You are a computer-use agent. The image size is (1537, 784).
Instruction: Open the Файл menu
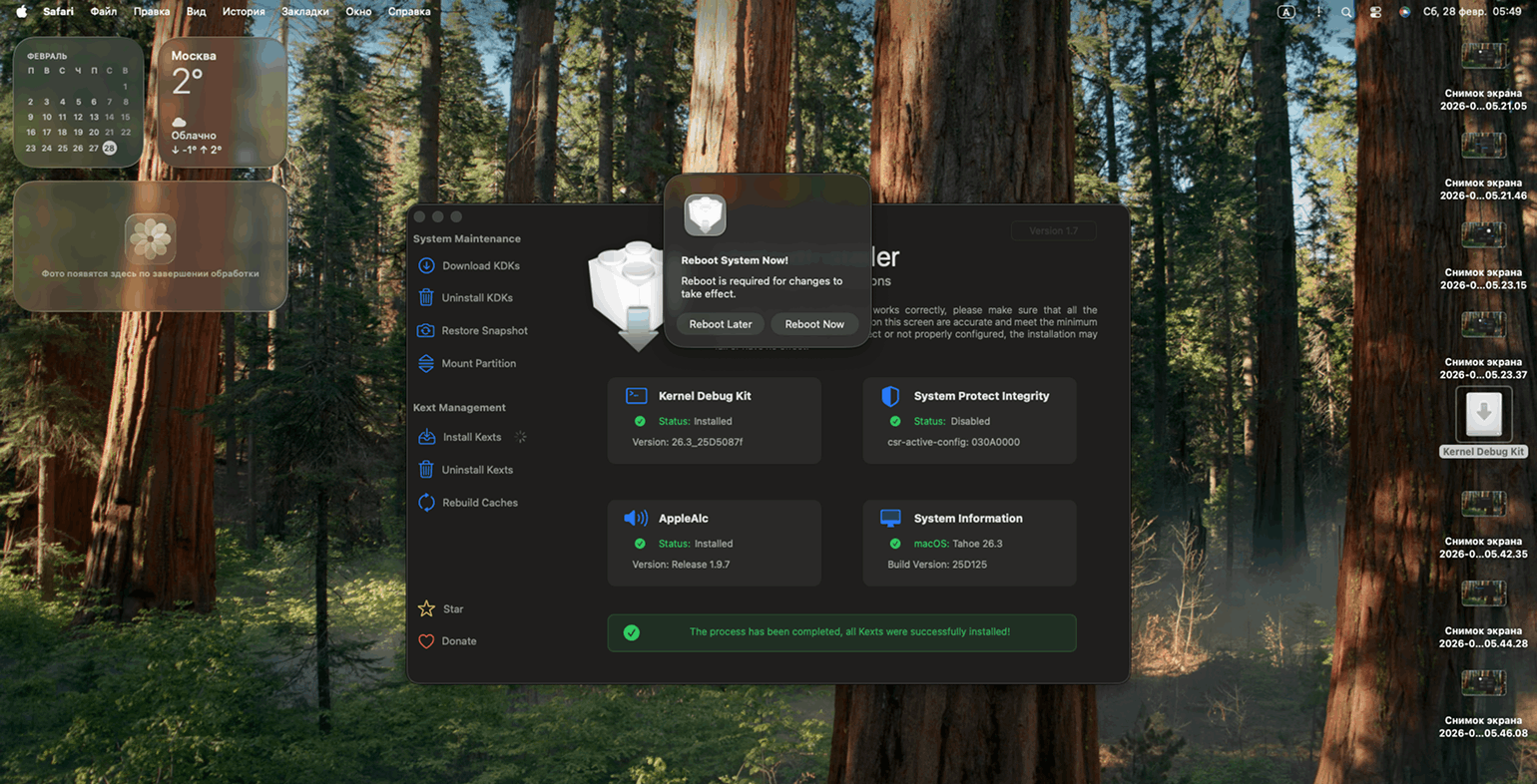point(104,12)
